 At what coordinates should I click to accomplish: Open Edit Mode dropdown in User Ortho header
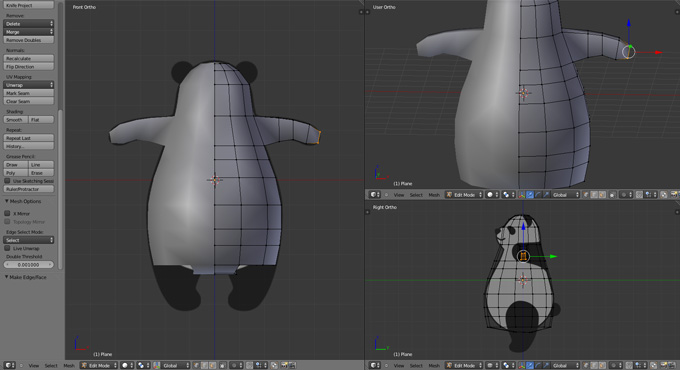464,195
